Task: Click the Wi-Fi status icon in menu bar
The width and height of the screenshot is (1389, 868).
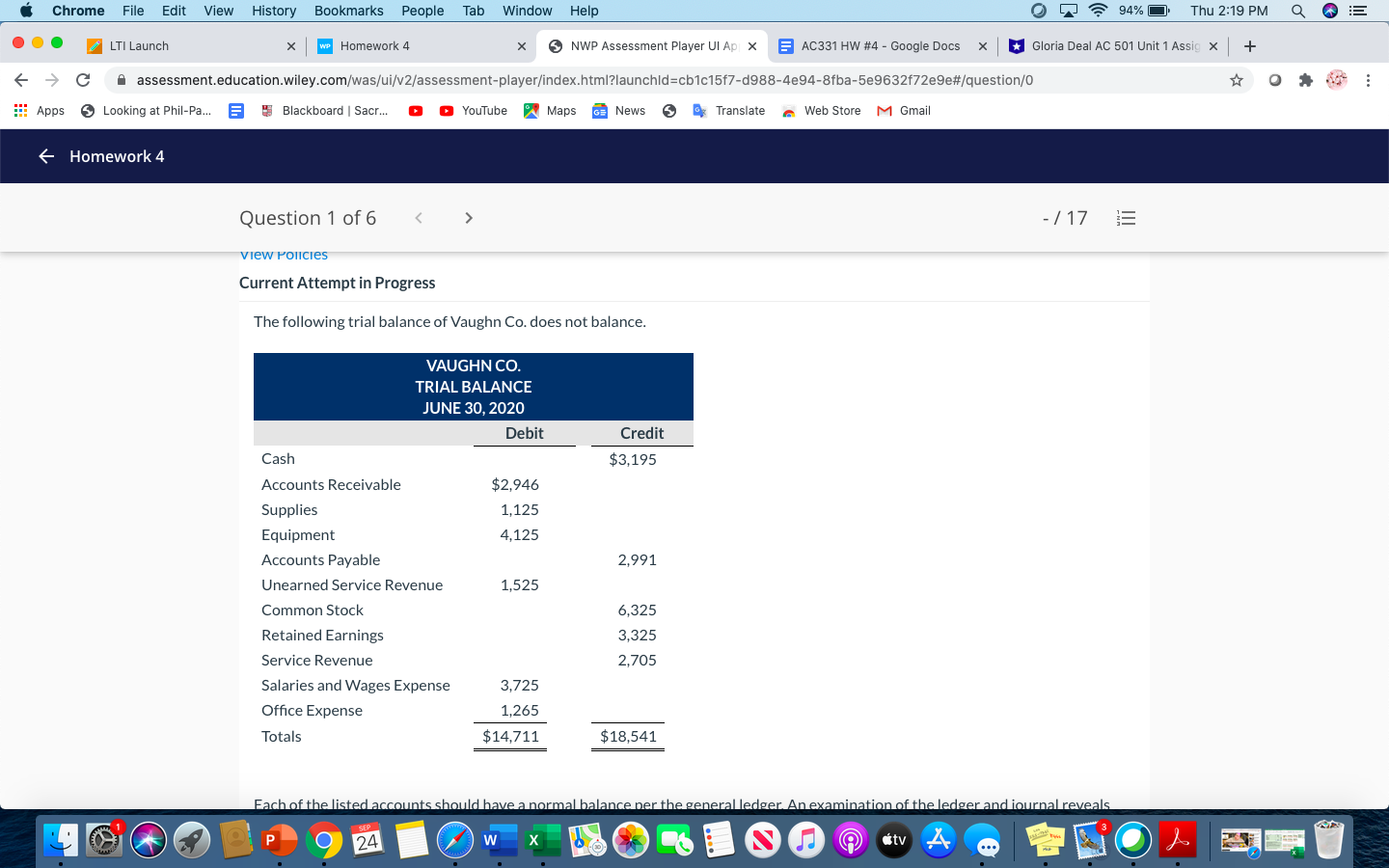Action: point(1099,11)
